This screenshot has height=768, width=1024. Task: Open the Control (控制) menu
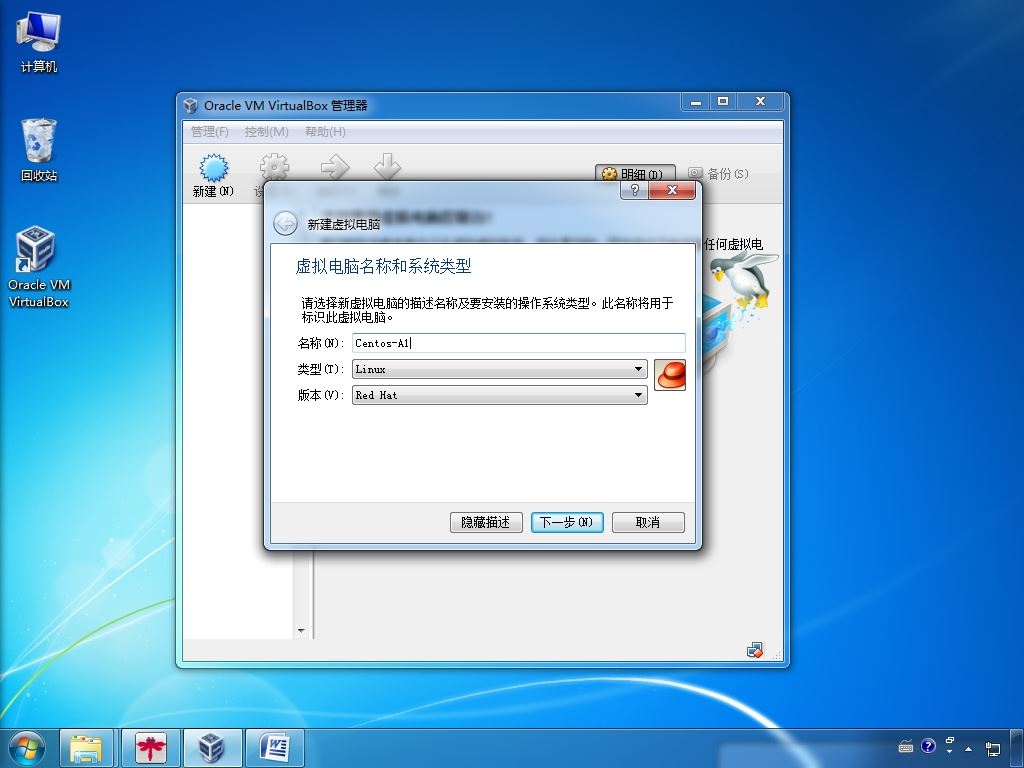pos(266,132)
